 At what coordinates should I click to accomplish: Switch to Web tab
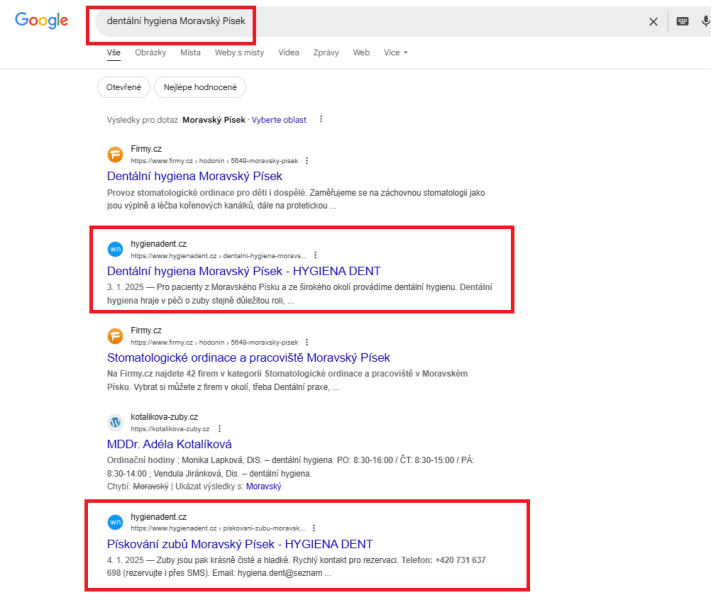pyautogui.click(x=361, y=53)
